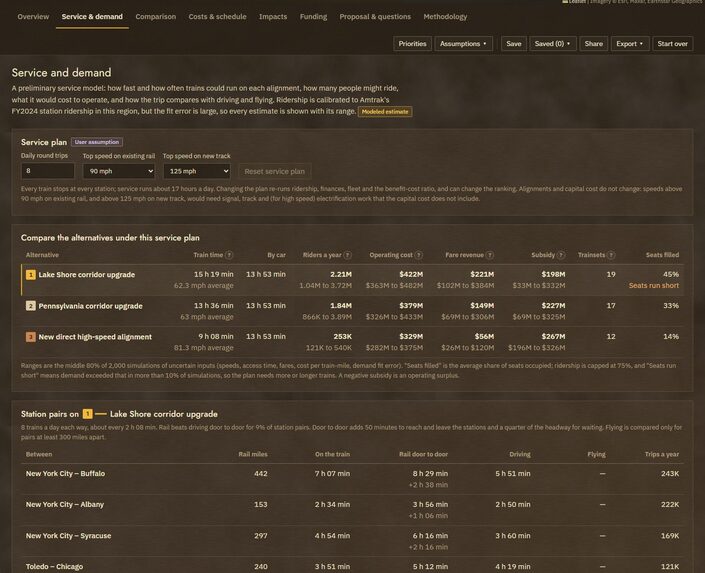Click the Seats run short warning
The width and height of the screenshot is (705, 573).
[x=654, y=286]
